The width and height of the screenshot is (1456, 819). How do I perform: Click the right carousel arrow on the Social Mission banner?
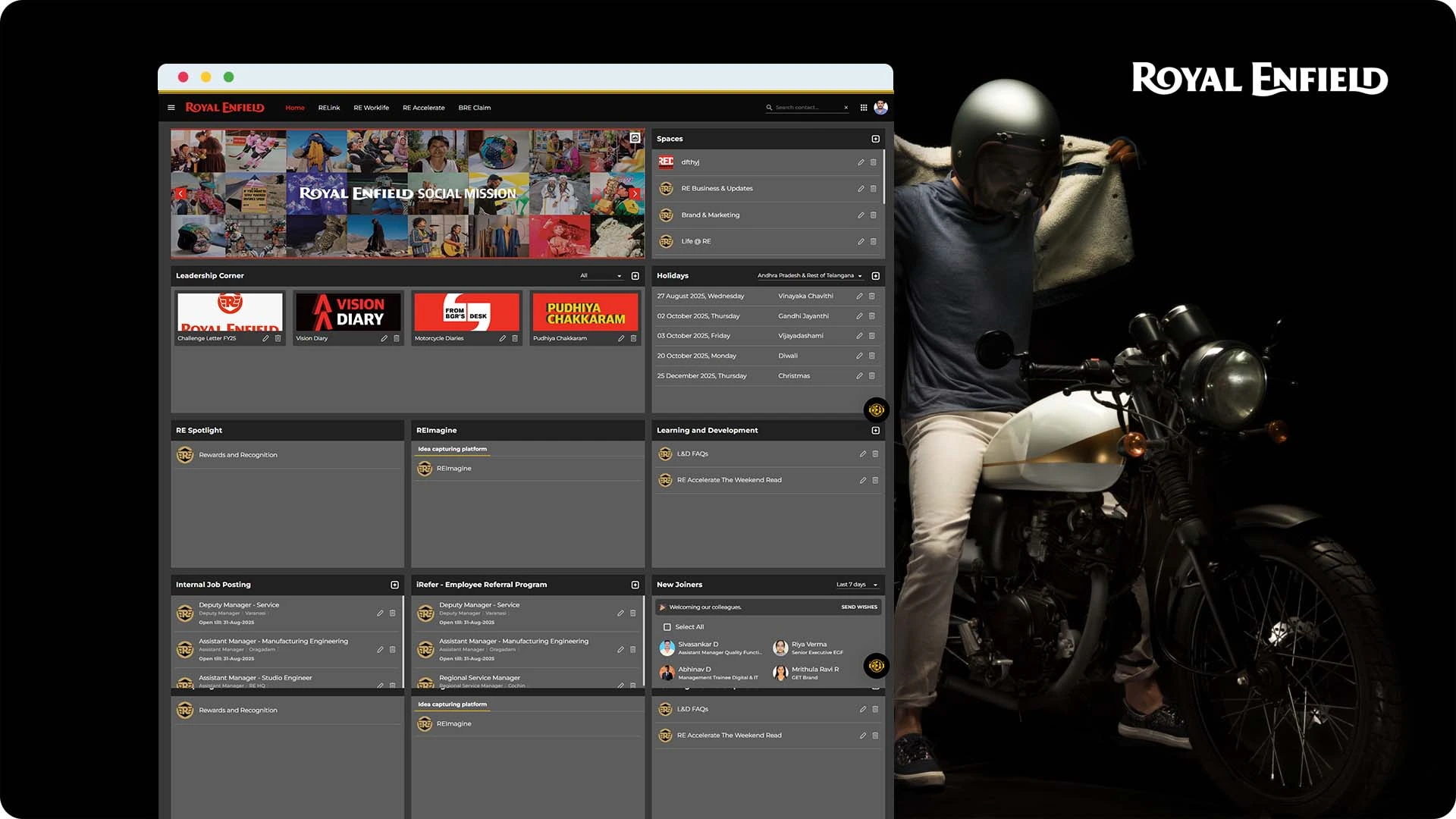pos(635,193)
